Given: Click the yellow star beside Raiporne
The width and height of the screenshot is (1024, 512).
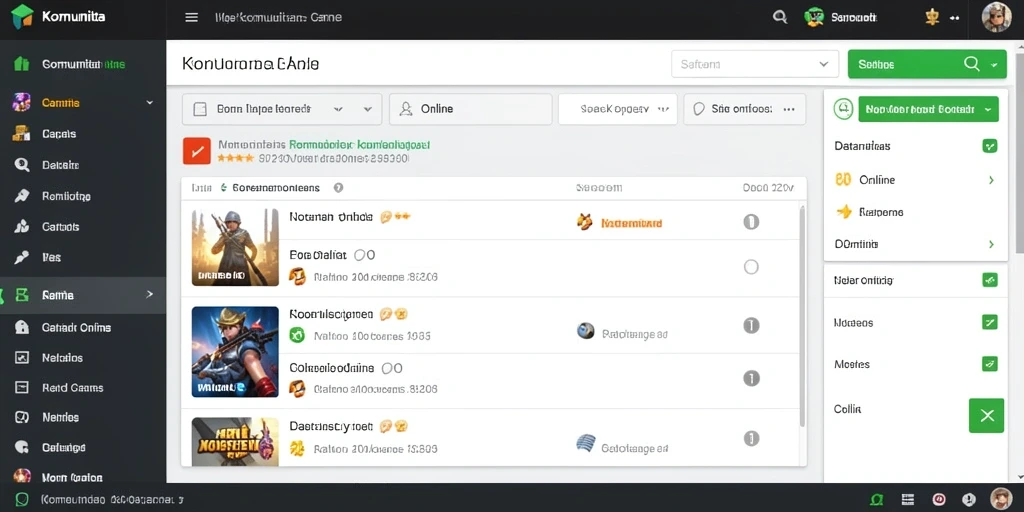Looking at the screenshot, I should [x=844, y=212].
